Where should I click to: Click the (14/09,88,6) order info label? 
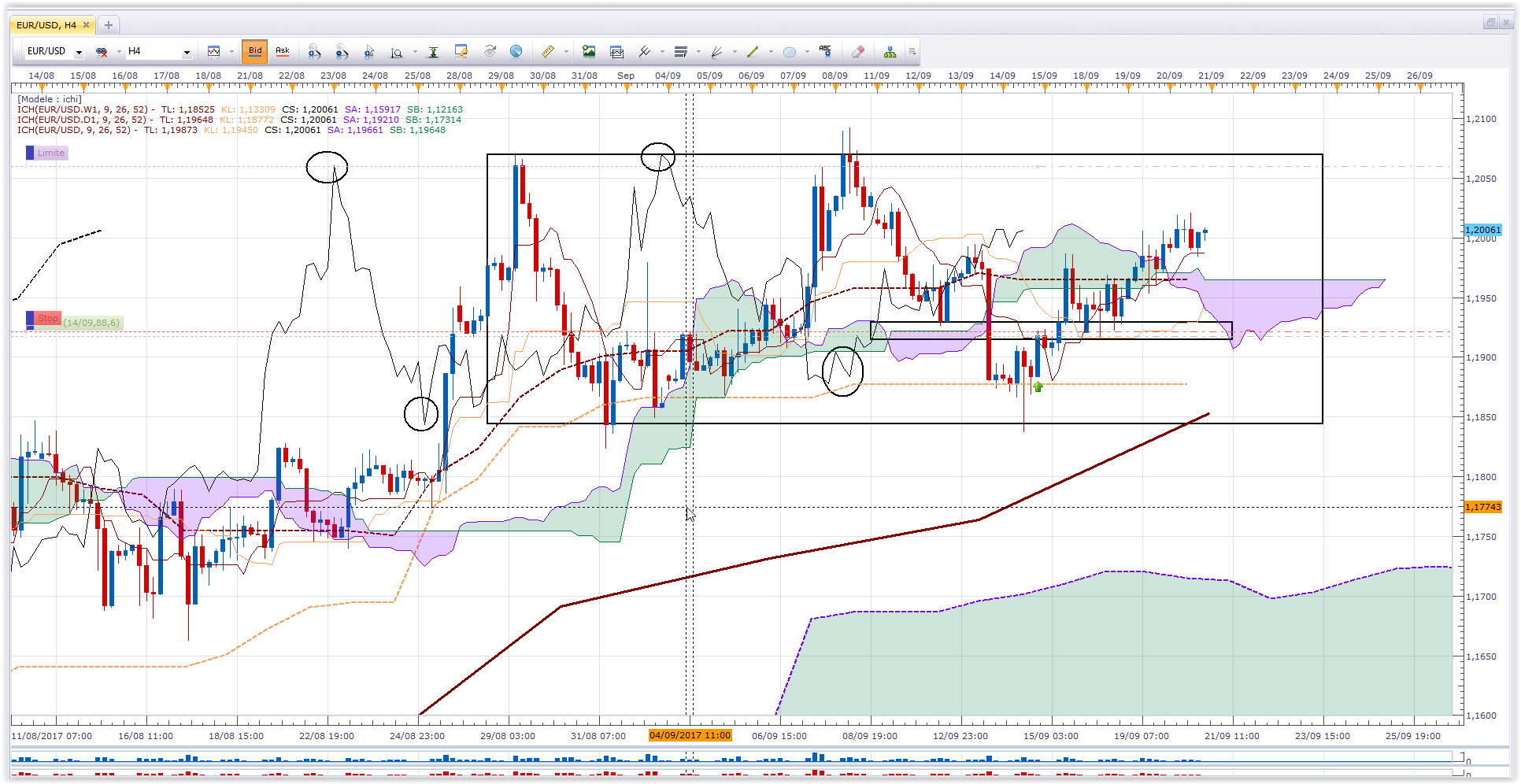click(92, 323)
